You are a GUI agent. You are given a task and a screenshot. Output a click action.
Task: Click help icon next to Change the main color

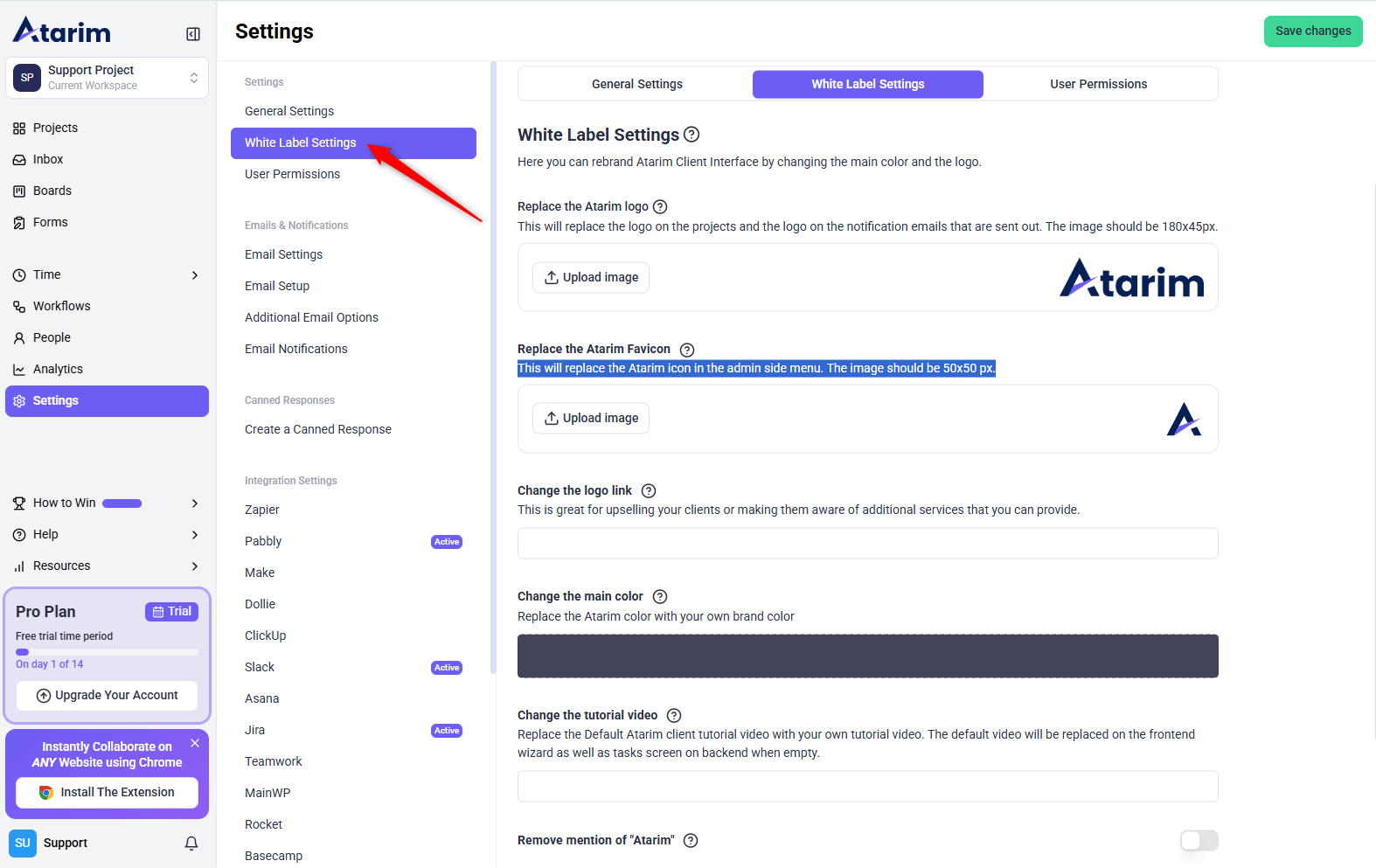pyautogui.click(x=660, y=597)
